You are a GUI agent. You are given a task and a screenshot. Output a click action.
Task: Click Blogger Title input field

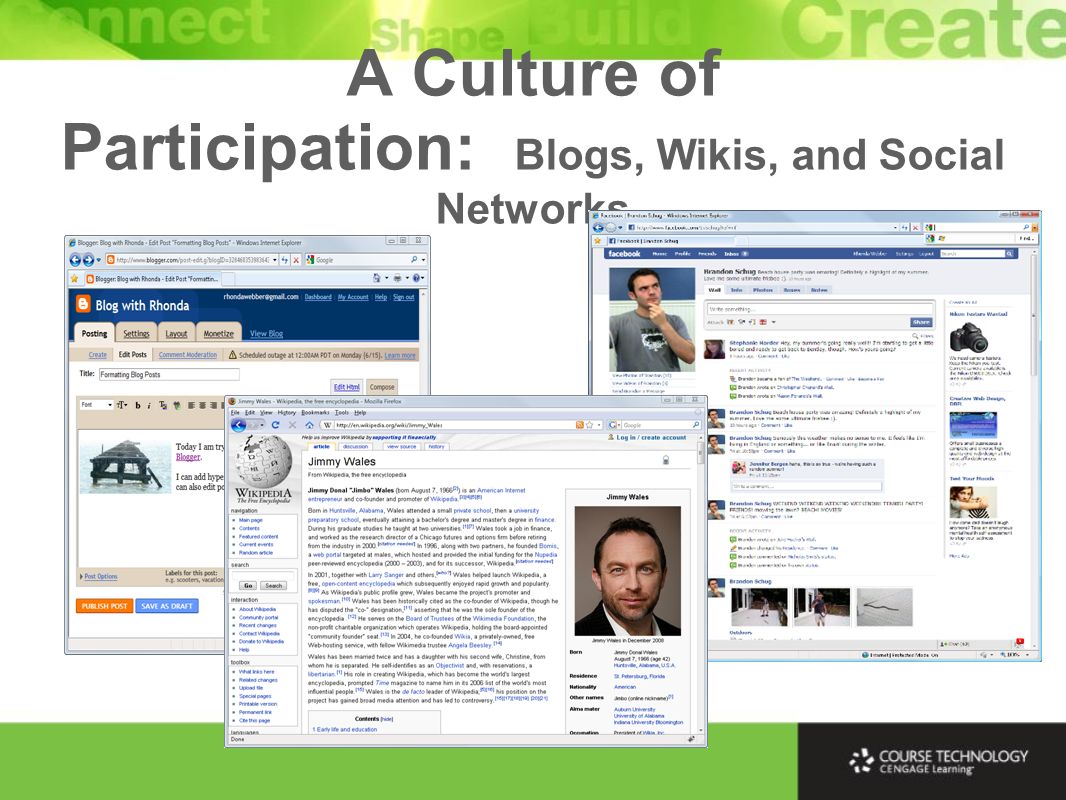[169, 375]
